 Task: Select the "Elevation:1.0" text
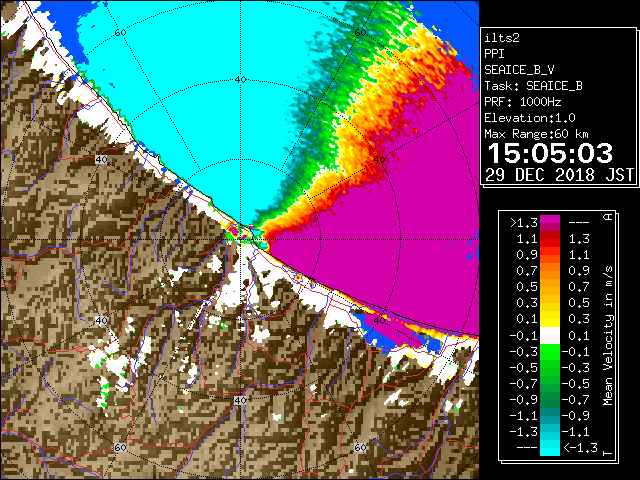point(530,118)
